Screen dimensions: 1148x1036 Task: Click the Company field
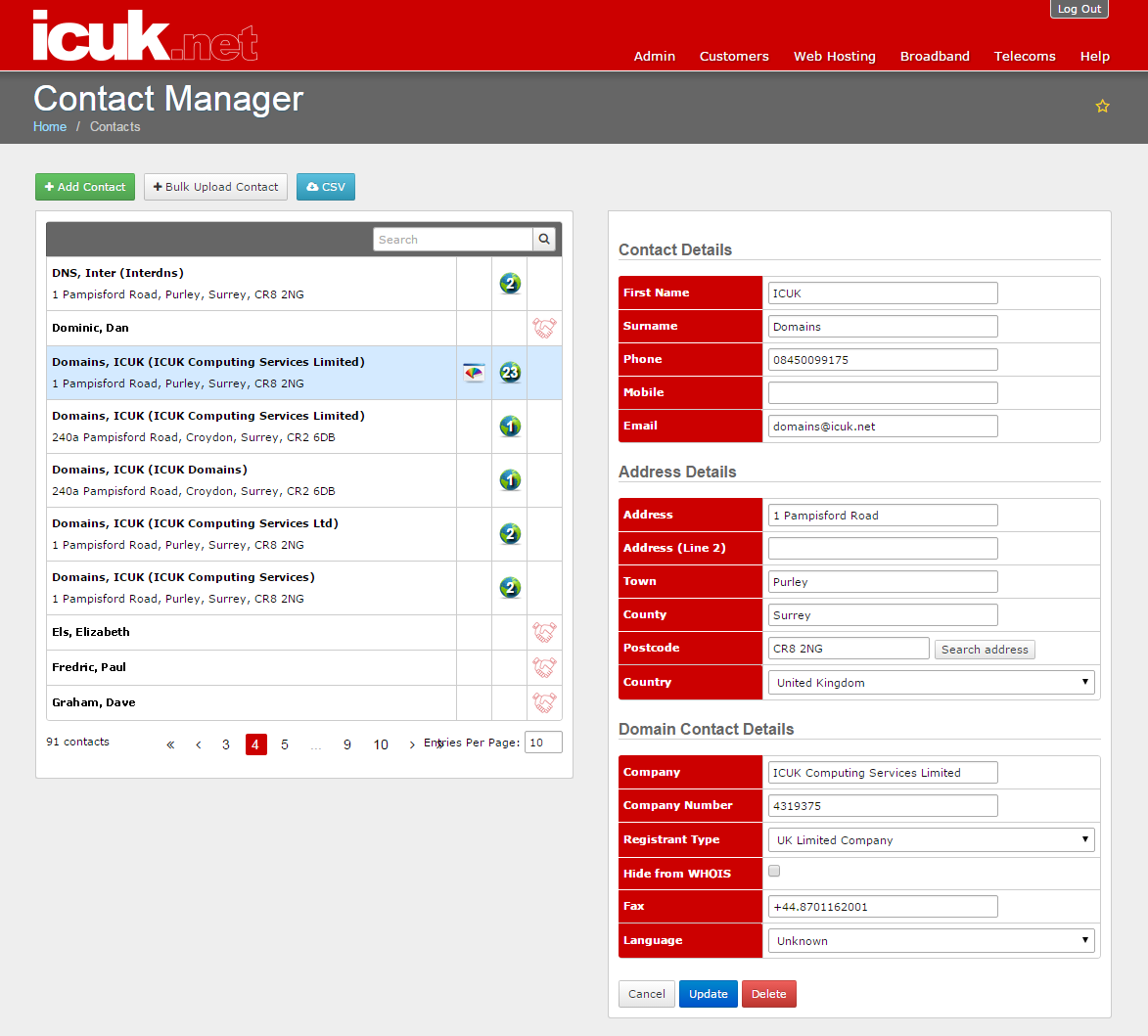(883, 773)
